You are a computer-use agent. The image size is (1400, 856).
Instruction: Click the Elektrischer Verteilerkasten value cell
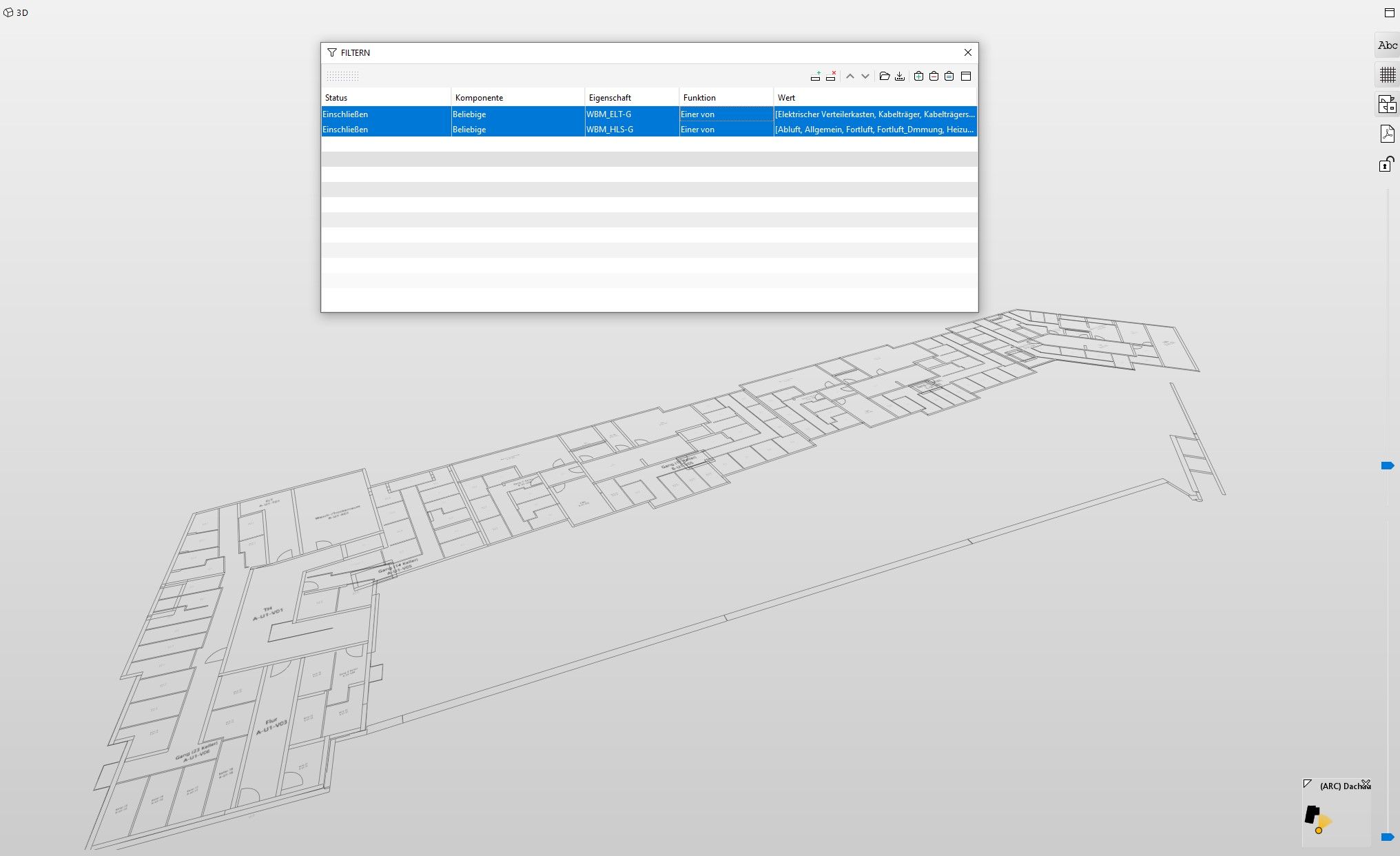tap(875, 114)
